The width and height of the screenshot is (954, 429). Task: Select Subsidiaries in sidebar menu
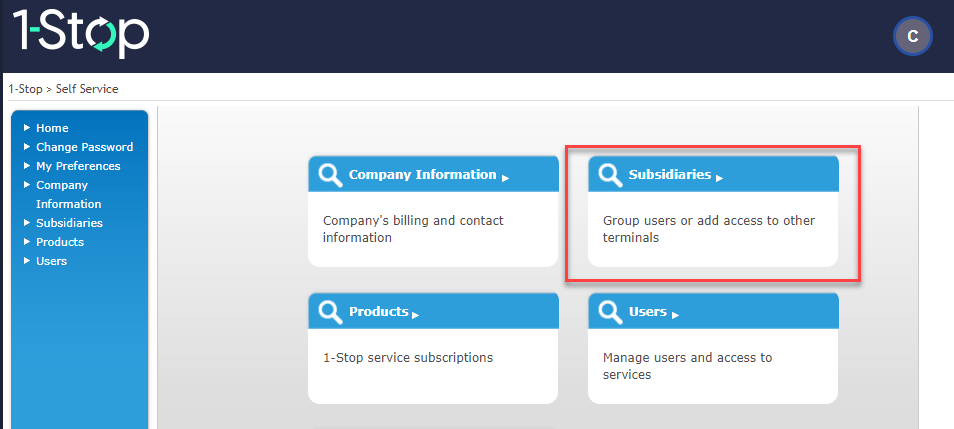coord(69,223)
